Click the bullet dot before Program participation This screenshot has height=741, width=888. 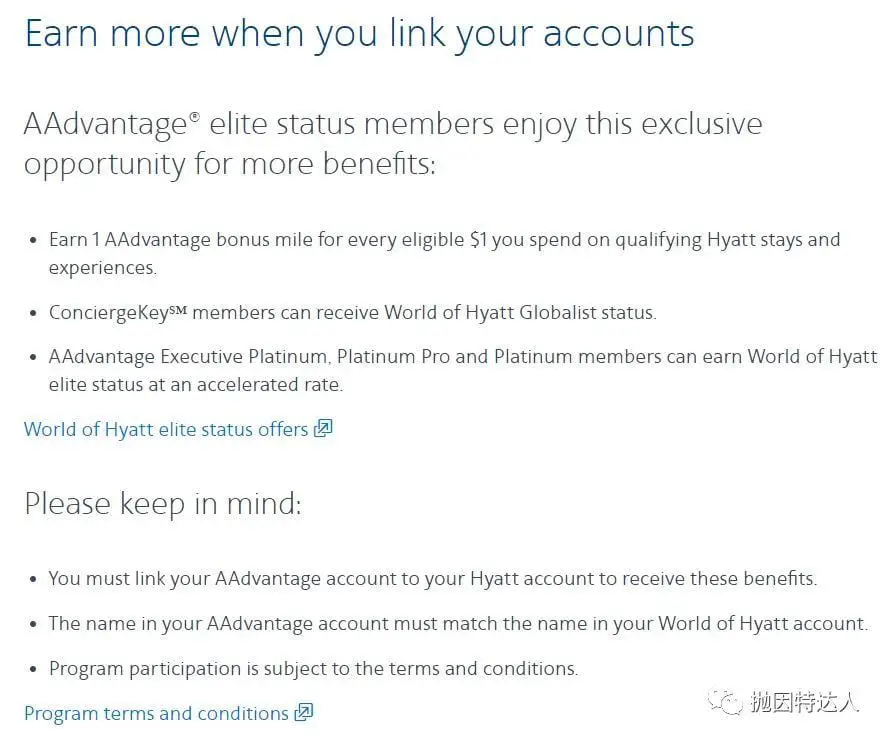33,670
